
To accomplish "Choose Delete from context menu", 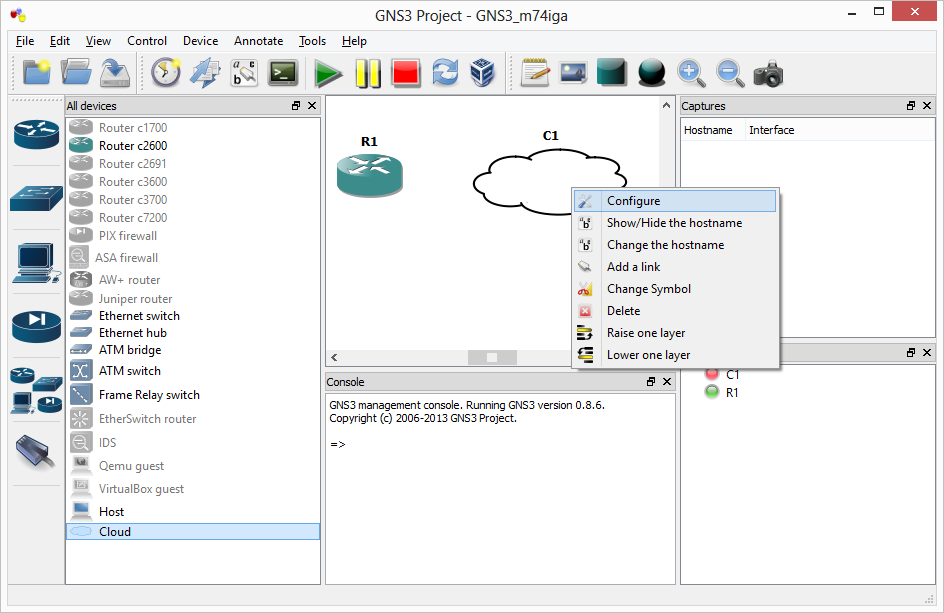I will tap(675, 311).
